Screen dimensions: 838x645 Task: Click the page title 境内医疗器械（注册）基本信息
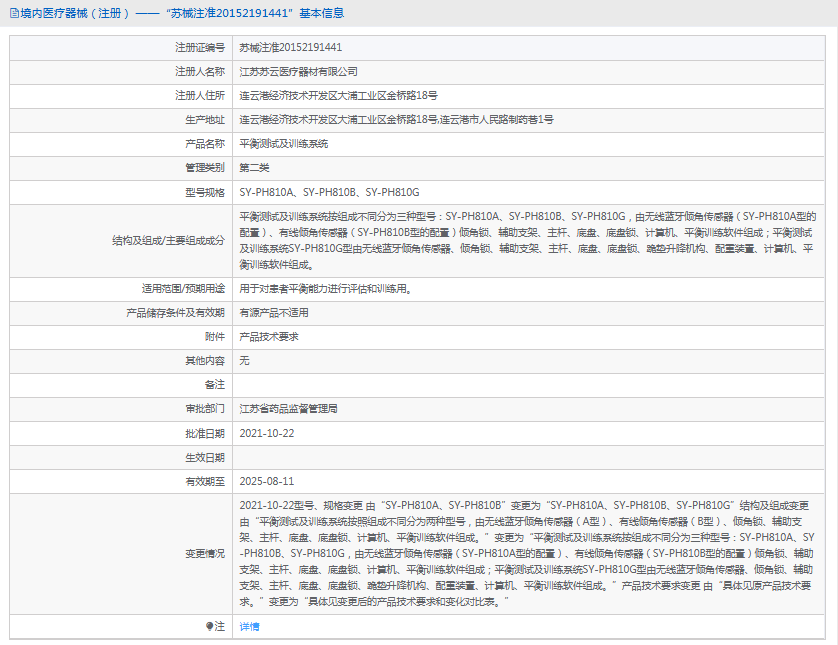(182, 13)
